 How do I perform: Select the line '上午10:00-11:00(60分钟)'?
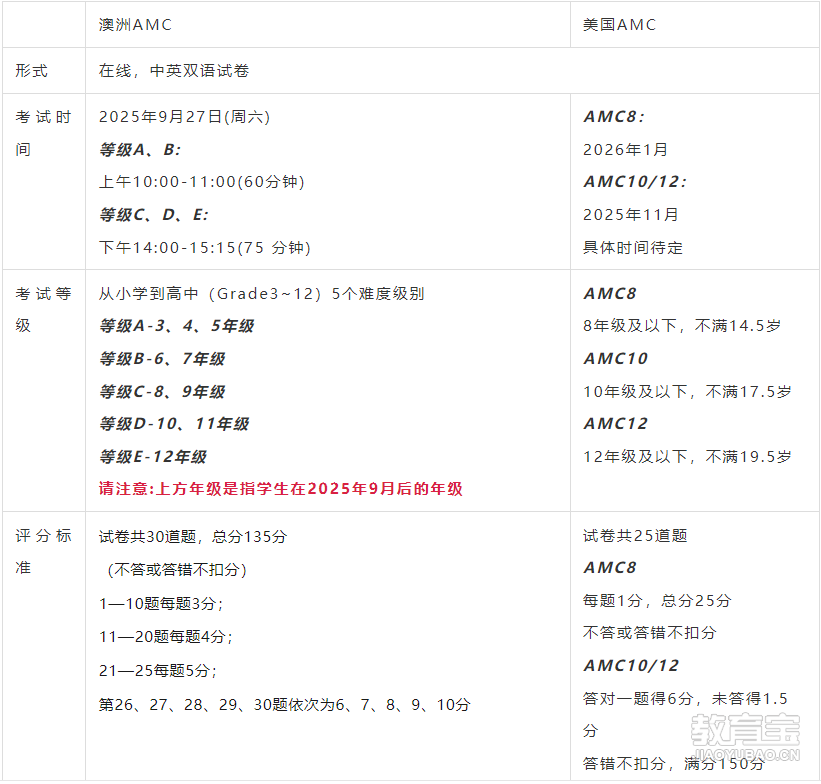(202, 182)
